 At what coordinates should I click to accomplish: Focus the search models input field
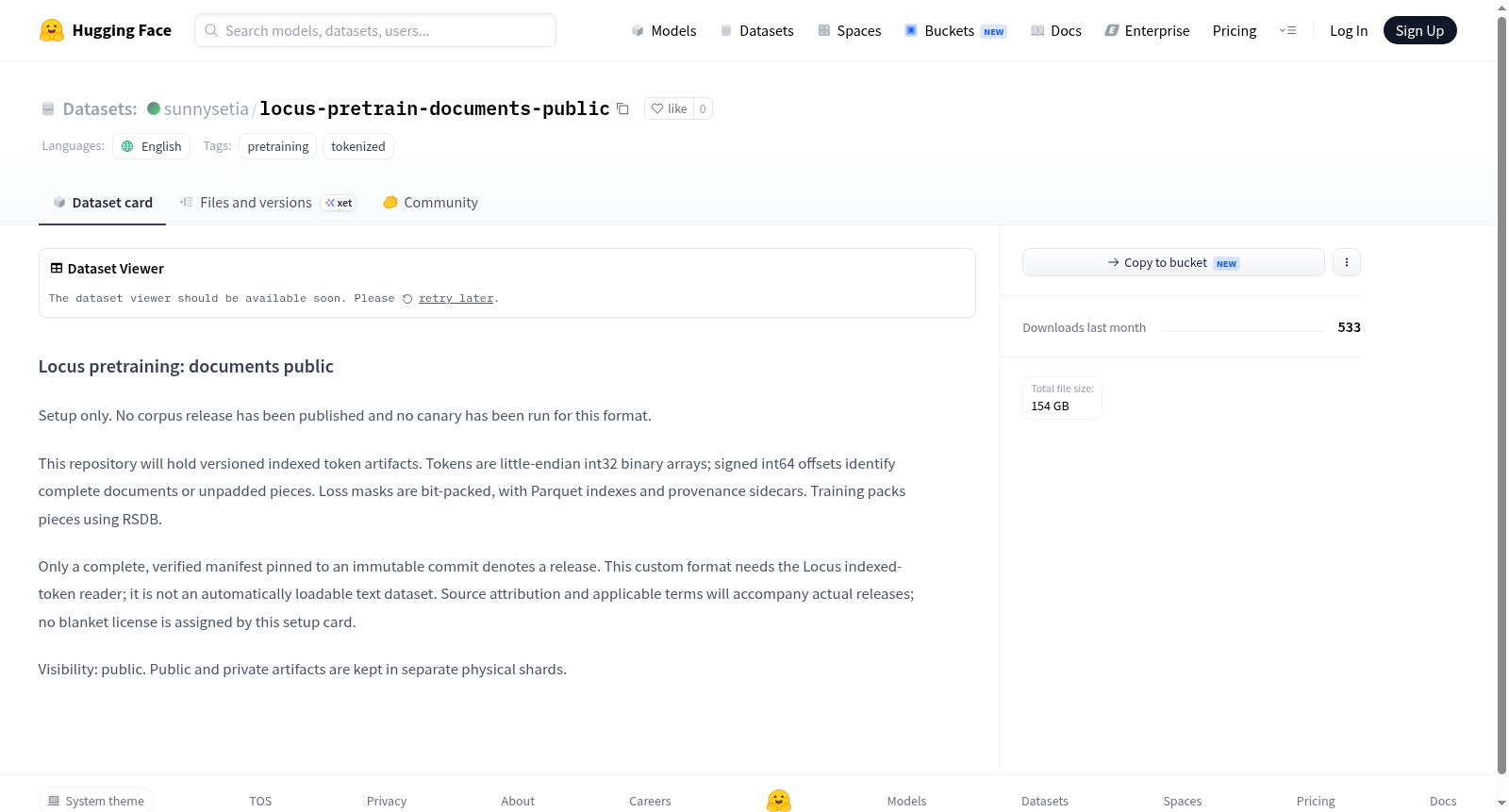(375, 30)
